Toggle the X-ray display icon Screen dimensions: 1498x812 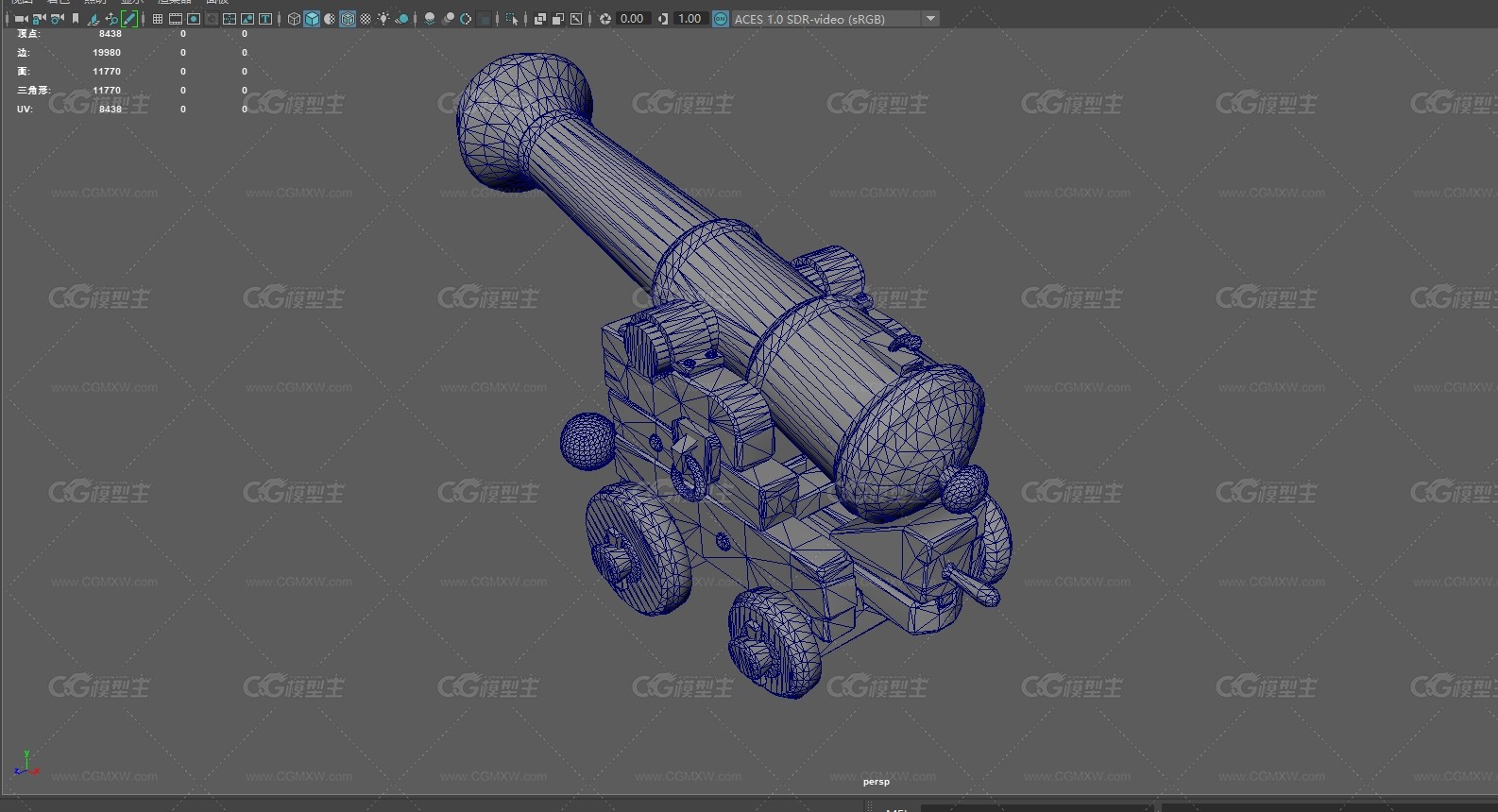point(540,19)
